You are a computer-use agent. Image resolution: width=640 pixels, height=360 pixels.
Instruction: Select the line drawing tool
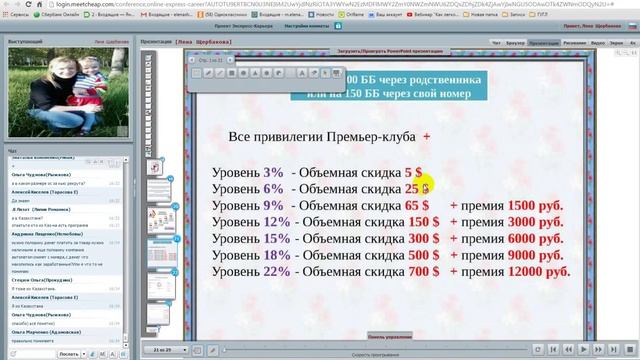[x=220, y=73]
